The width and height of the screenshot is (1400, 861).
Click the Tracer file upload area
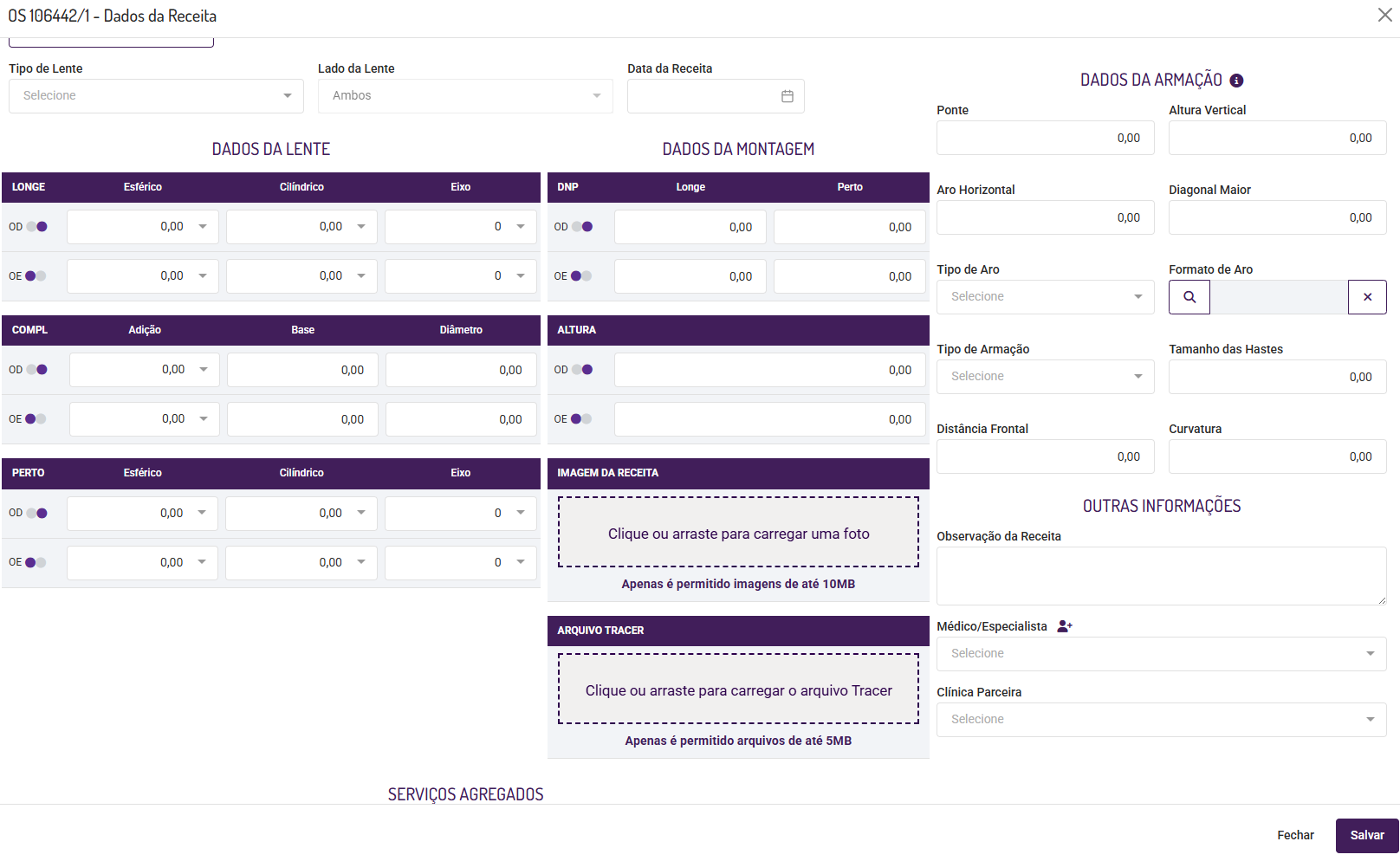738,689
